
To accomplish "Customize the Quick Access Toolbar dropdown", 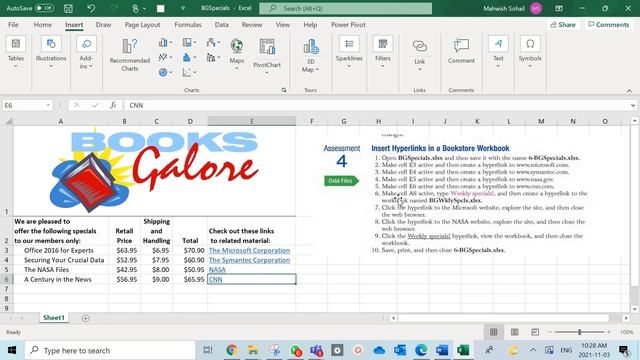I will pyautogui.click(x=182, y=8).
